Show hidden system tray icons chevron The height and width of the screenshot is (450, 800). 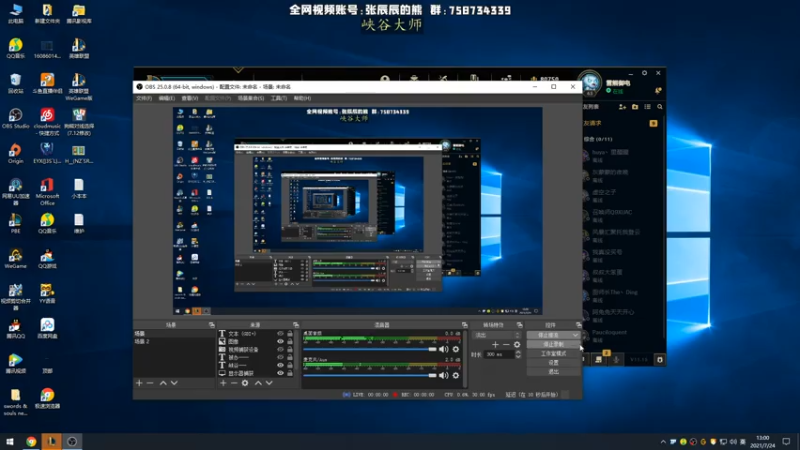tap(663, 442)
